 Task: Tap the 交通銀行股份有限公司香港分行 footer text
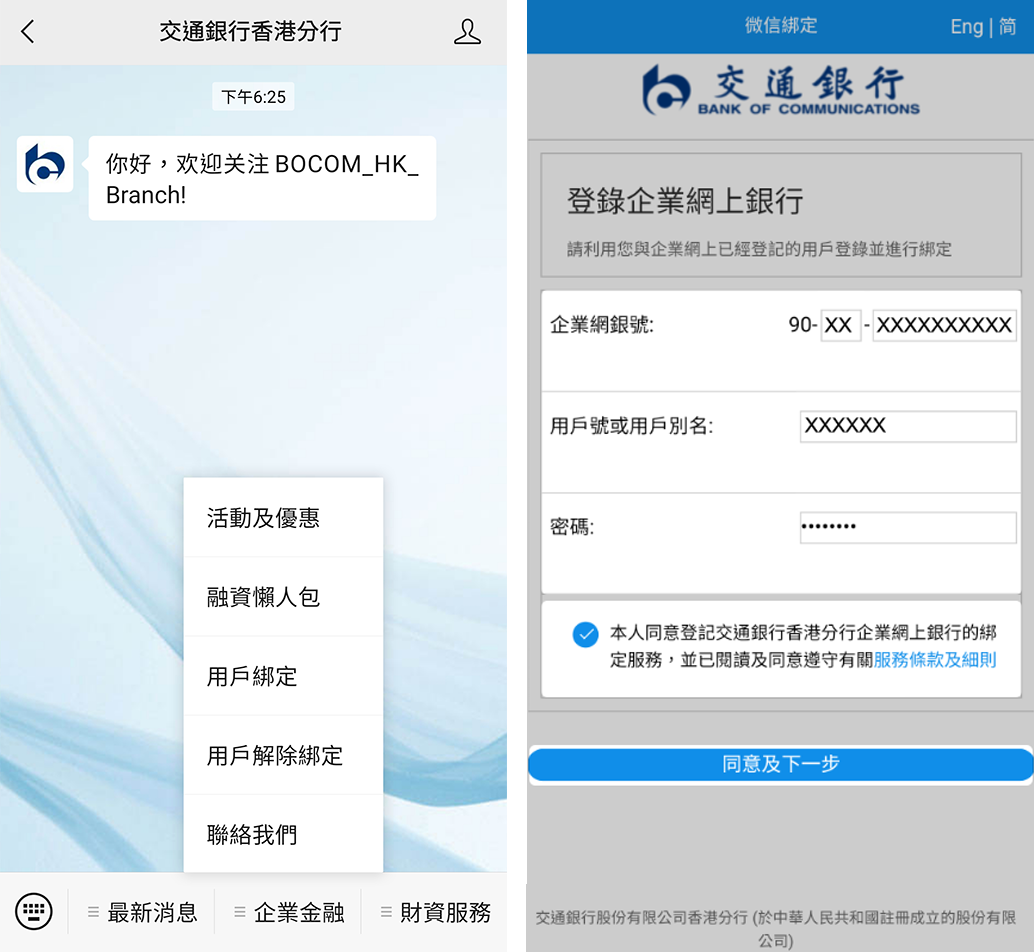click(x=776, y=928)
